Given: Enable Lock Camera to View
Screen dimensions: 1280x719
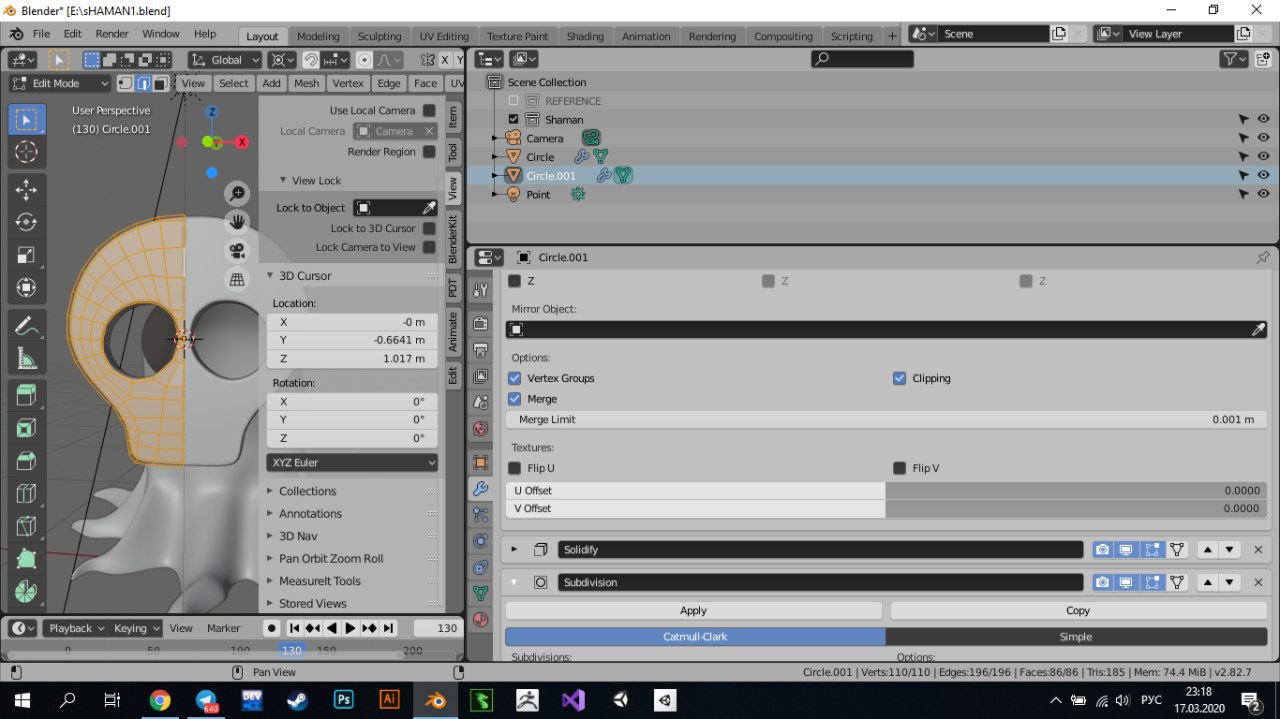Looking at the screenshot, I should [x=429, y=247].
